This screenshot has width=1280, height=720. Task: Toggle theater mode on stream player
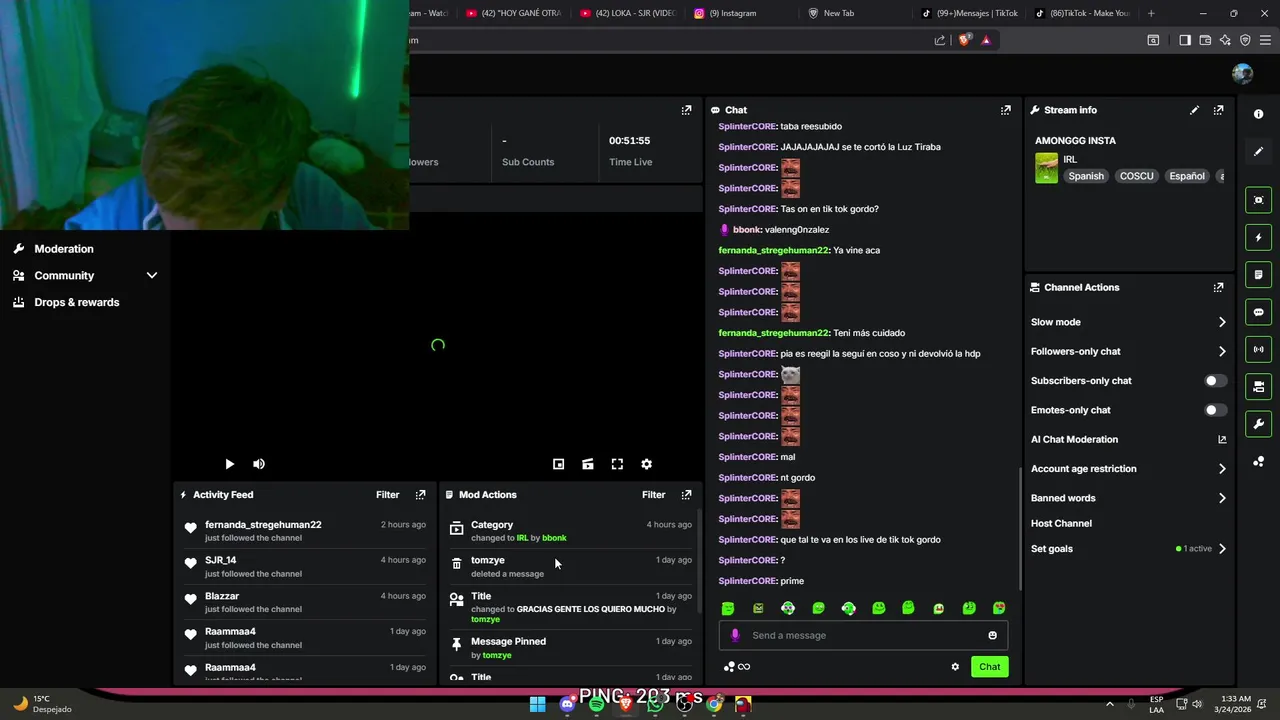[588, 464]
